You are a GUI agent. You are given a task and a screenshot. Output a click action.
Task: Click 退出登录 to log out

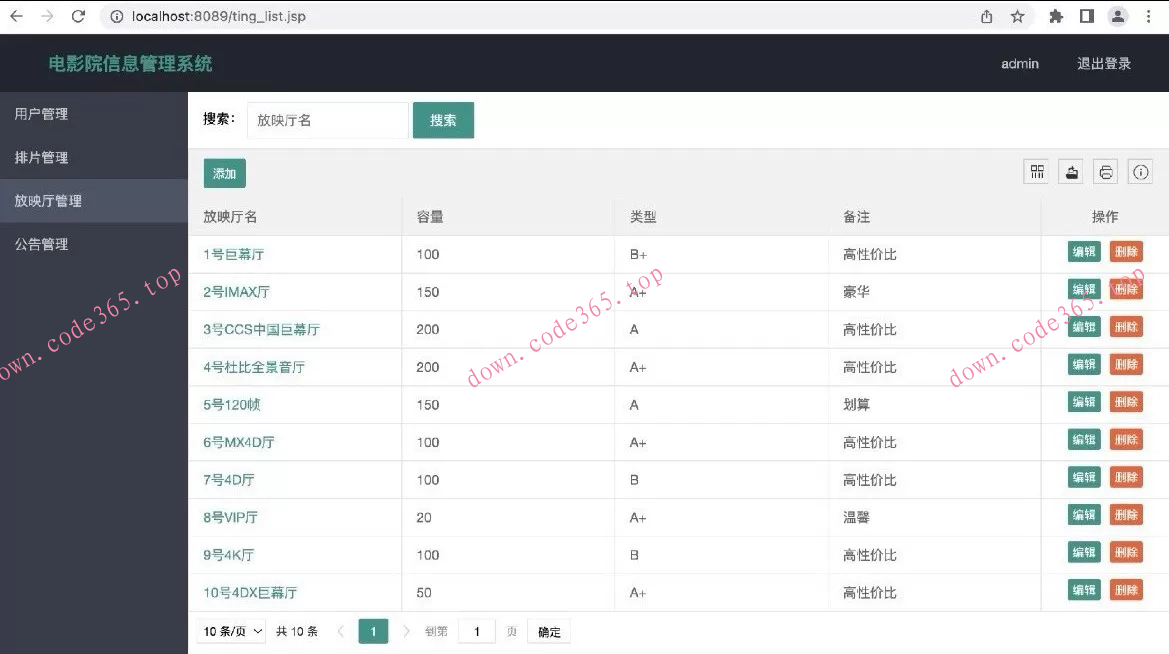[x=1103, y=63]
